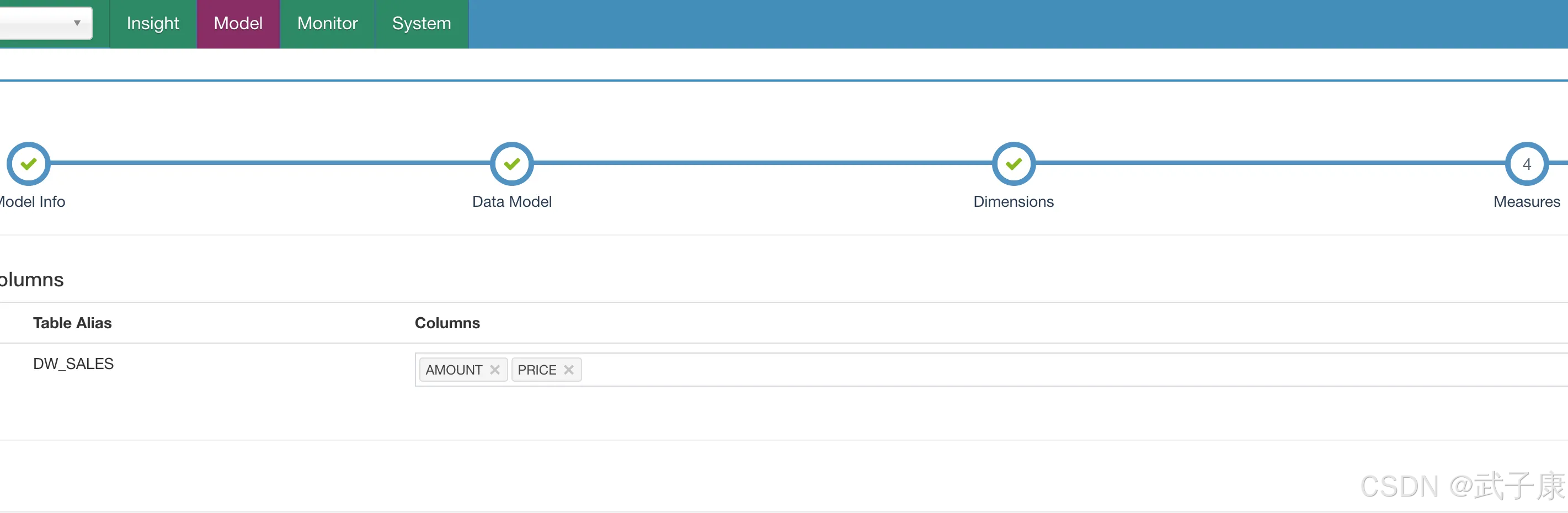Image resolution: width=1568 pixels, height=513 pixels.
Task: Switch to the Model tab
Action: click(238, 24)
